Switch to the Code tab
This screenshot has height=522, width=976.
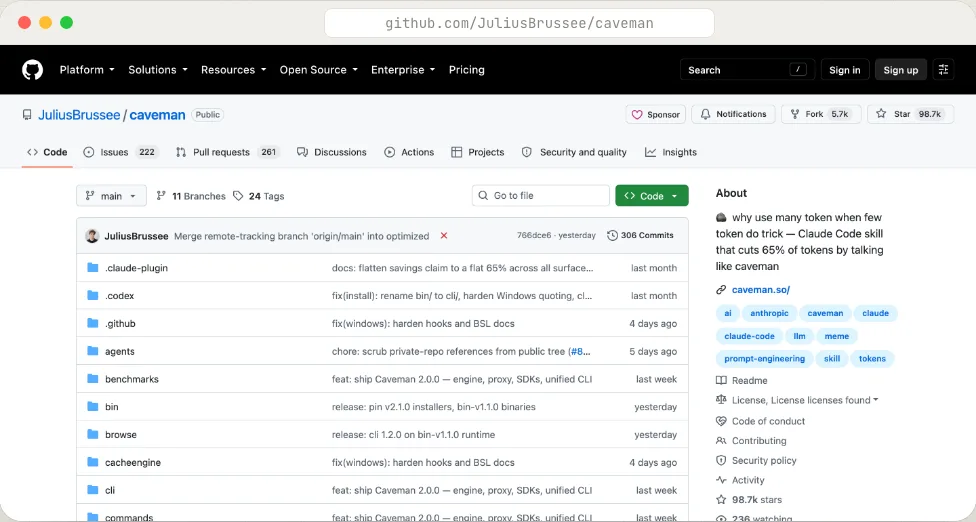point(47,152)
